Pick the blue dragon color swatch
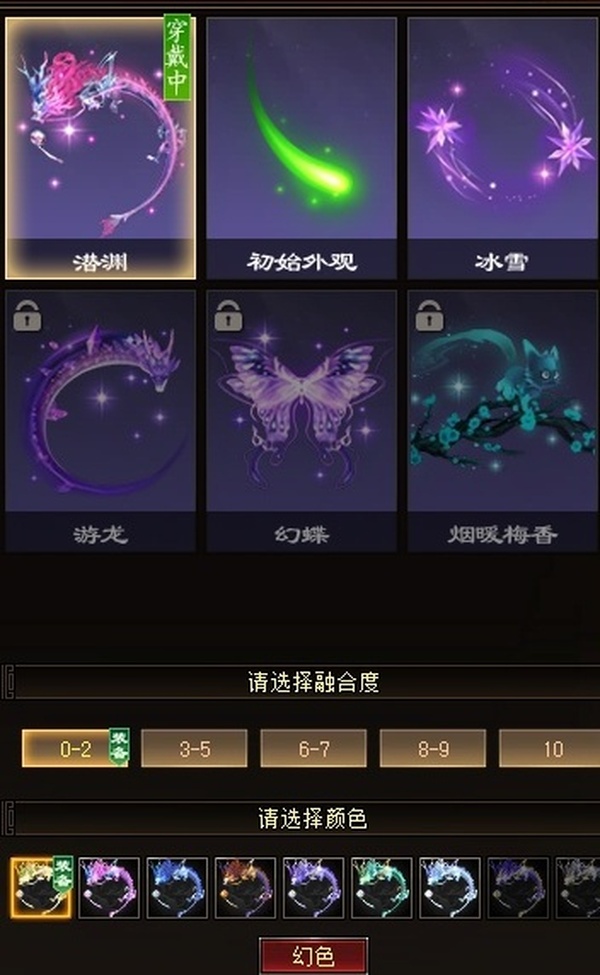Screen dimensions: 600x975 click(177, 887)
